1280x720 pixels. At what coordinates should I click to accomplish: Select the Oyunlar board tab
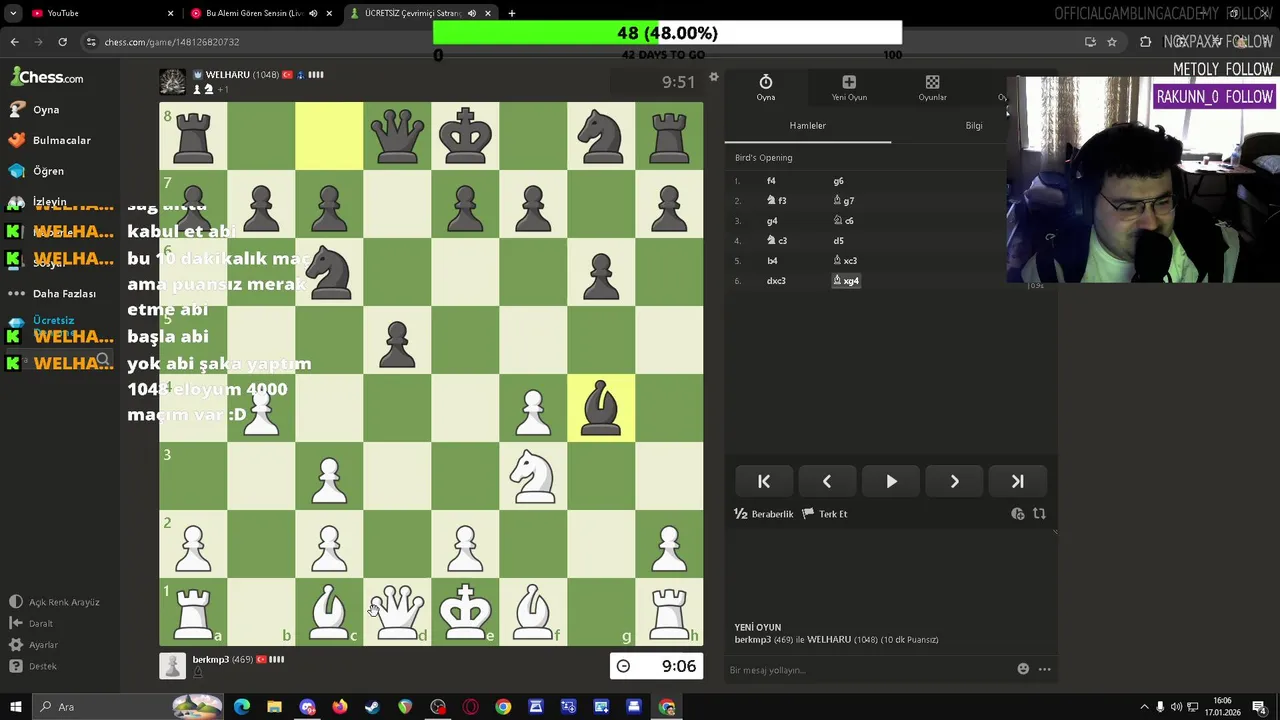click(932, 88)
